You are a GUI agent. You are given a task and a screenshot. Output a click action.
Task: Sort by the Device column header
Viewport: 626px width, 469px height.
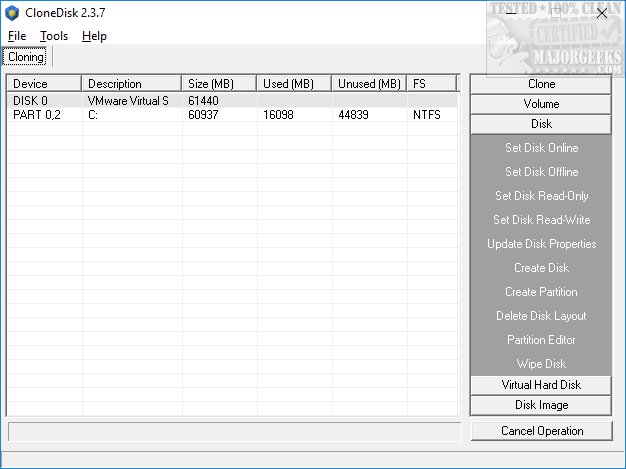click(44, 84)
